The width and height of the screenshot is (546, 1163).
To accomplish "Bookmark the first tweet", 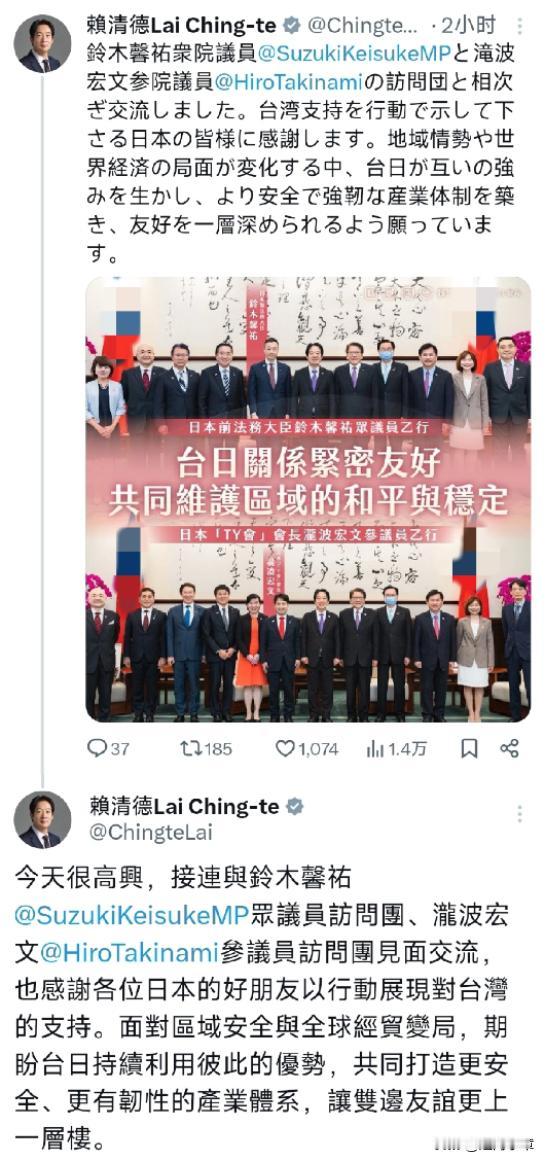I will pos(469,749).
